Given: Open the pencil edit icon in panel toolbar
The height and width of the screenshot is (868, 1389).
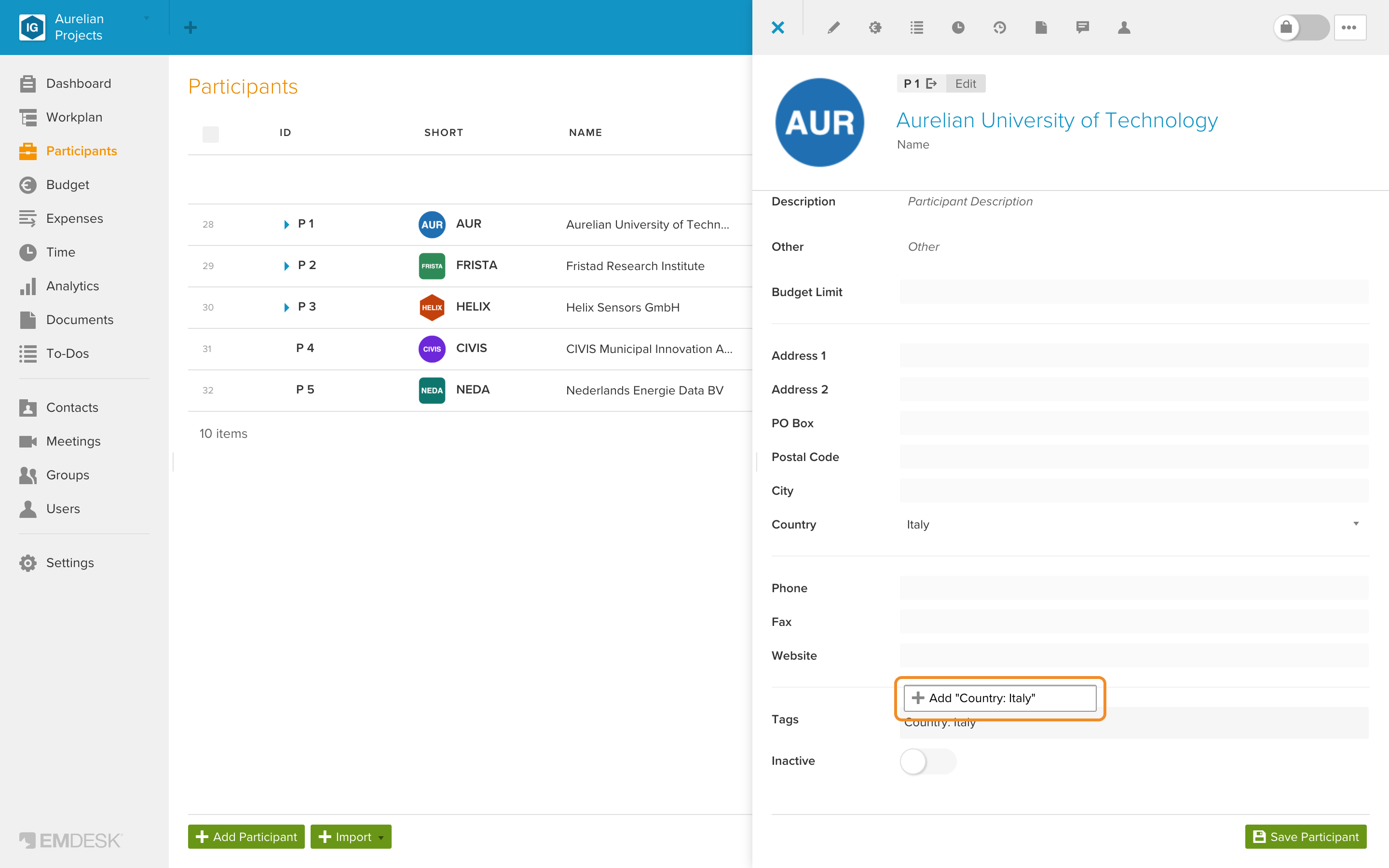Looking at the screenshot, I should tap(833, 27).
